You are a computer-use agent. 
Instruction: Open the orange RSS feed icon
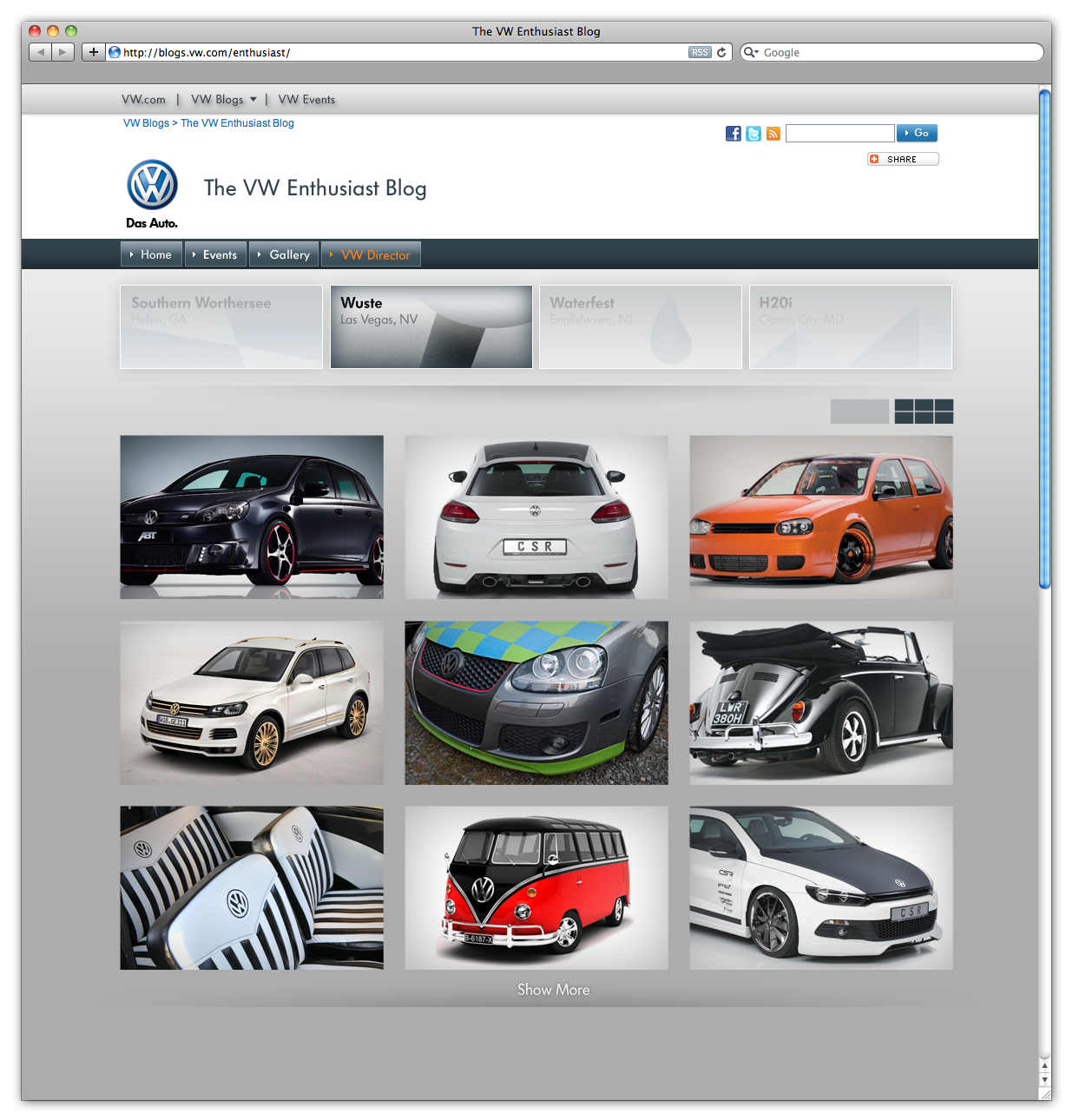coord(773,133)
